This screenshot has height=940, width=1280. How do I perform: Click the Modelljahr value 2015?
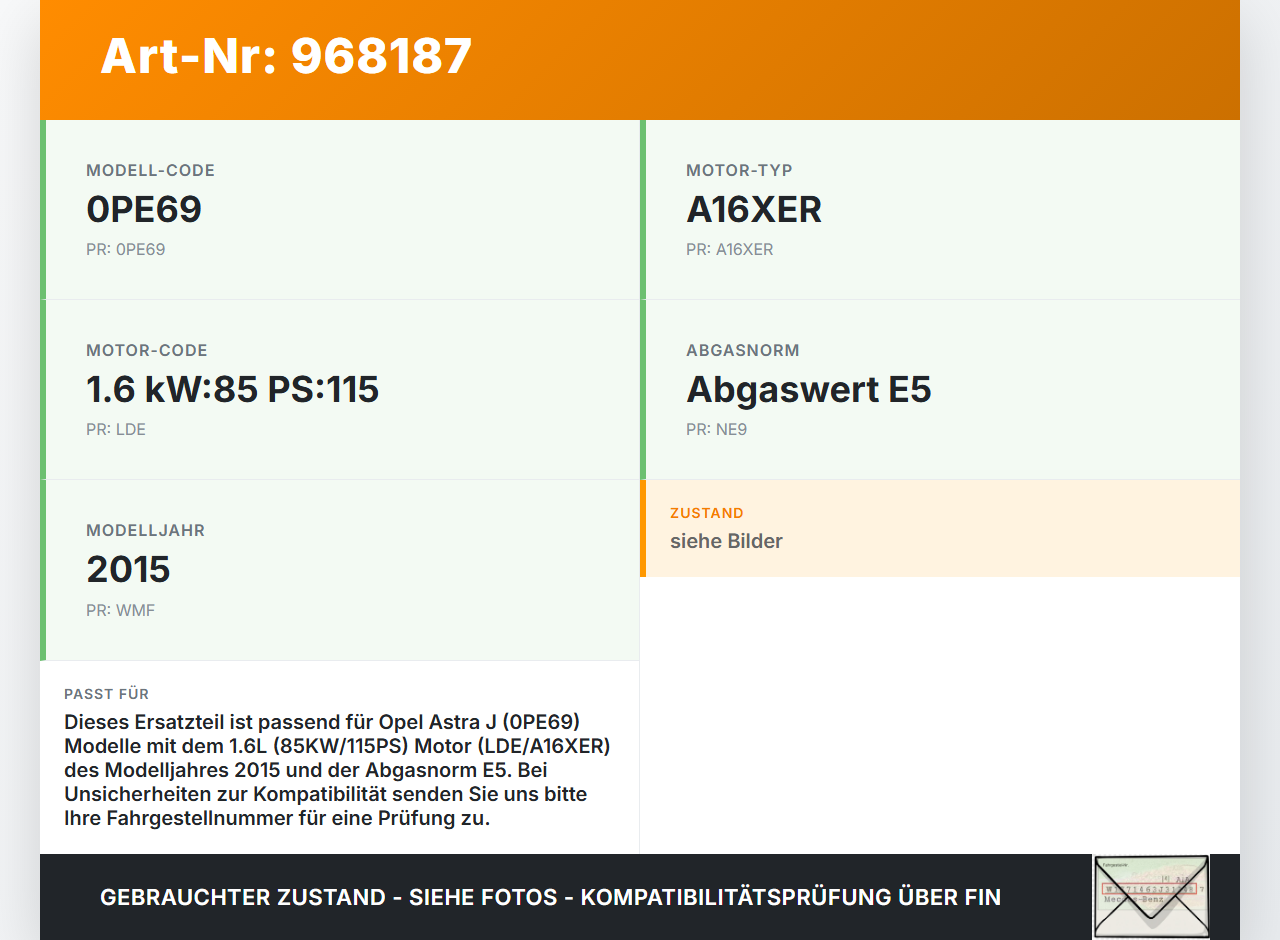(x=128, y=569)
